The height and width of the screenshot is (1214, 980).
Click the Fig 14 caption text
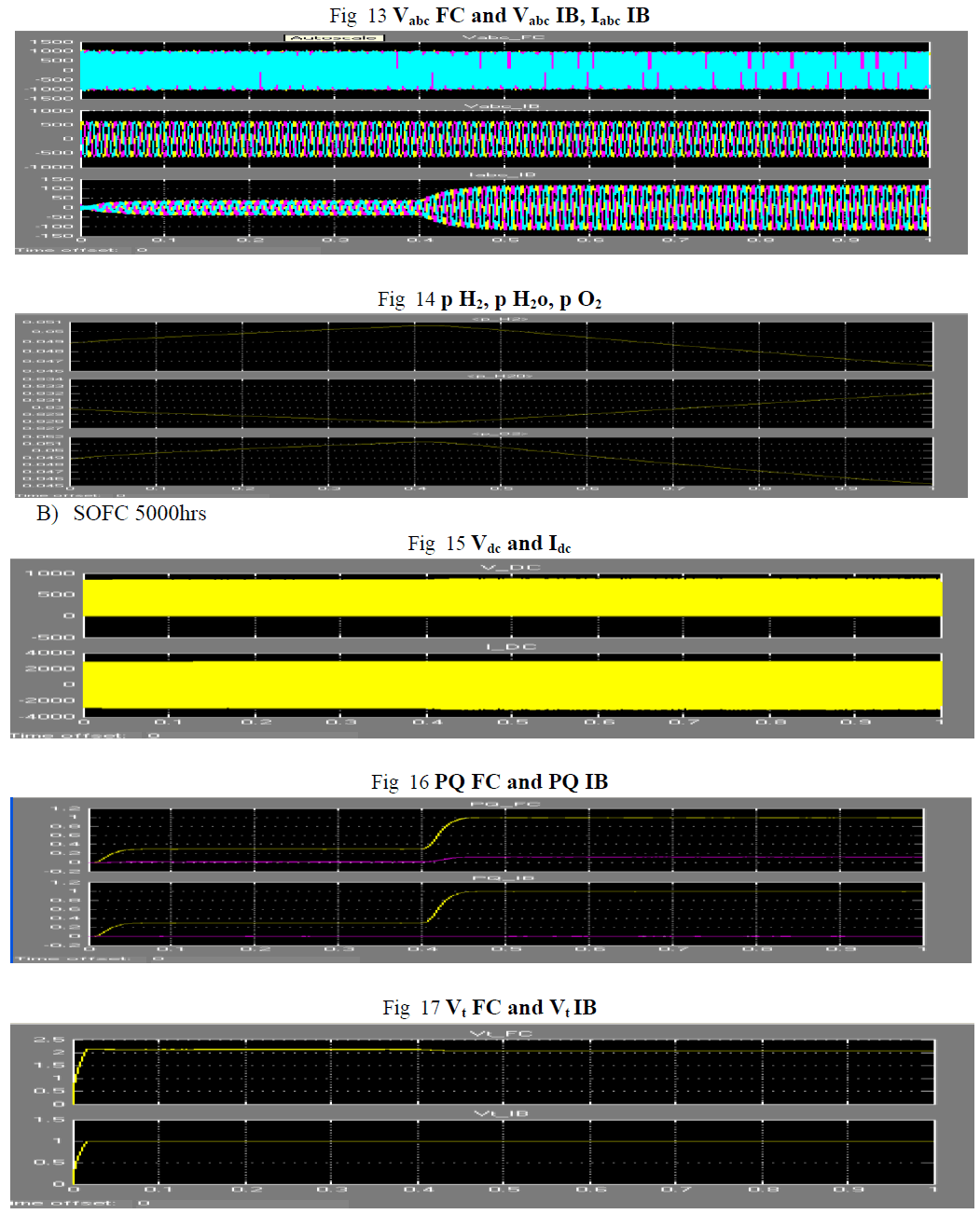490,299
